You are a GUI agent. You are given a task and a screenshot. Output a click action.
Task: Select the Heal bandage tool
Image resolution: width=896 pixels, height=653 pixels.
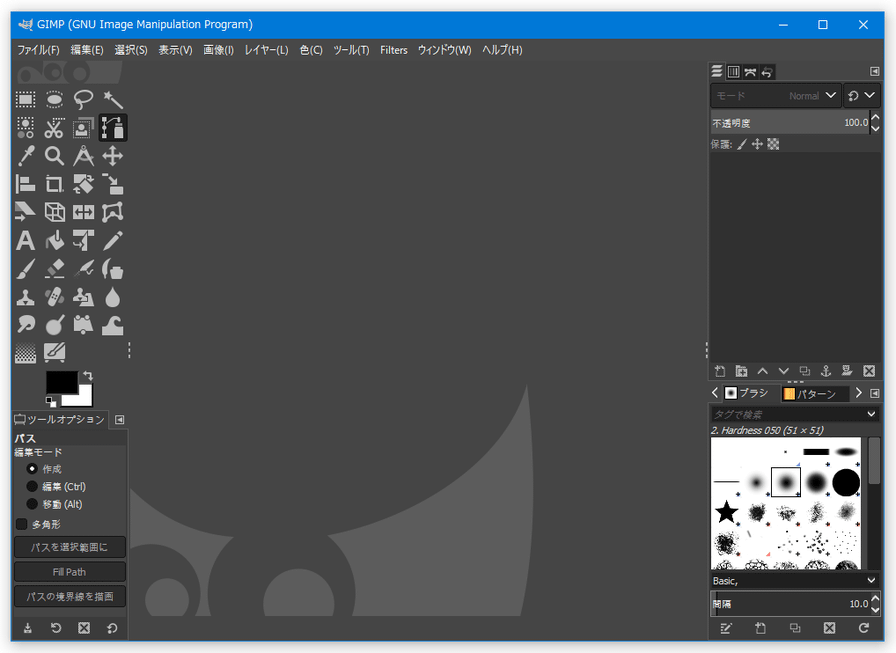point(54,297)
